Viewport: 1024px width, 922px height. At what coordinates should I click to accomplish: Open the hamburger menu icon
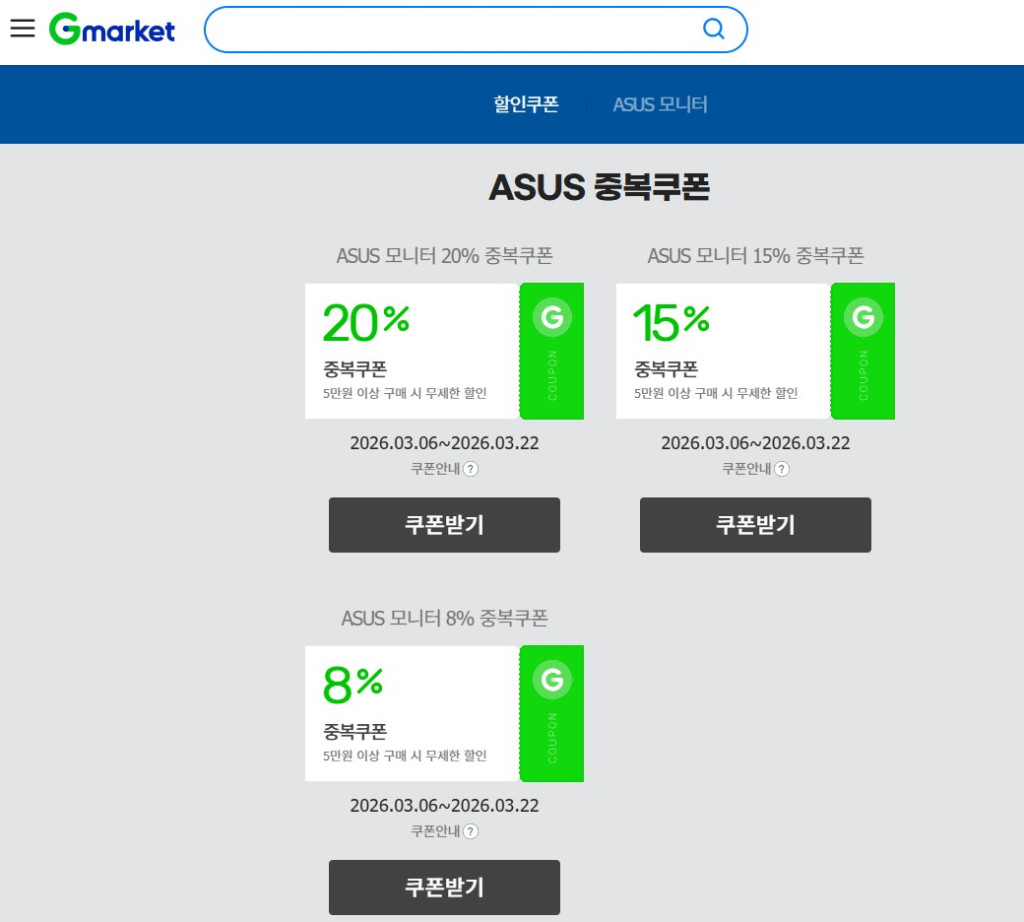[x=22, y=28]
